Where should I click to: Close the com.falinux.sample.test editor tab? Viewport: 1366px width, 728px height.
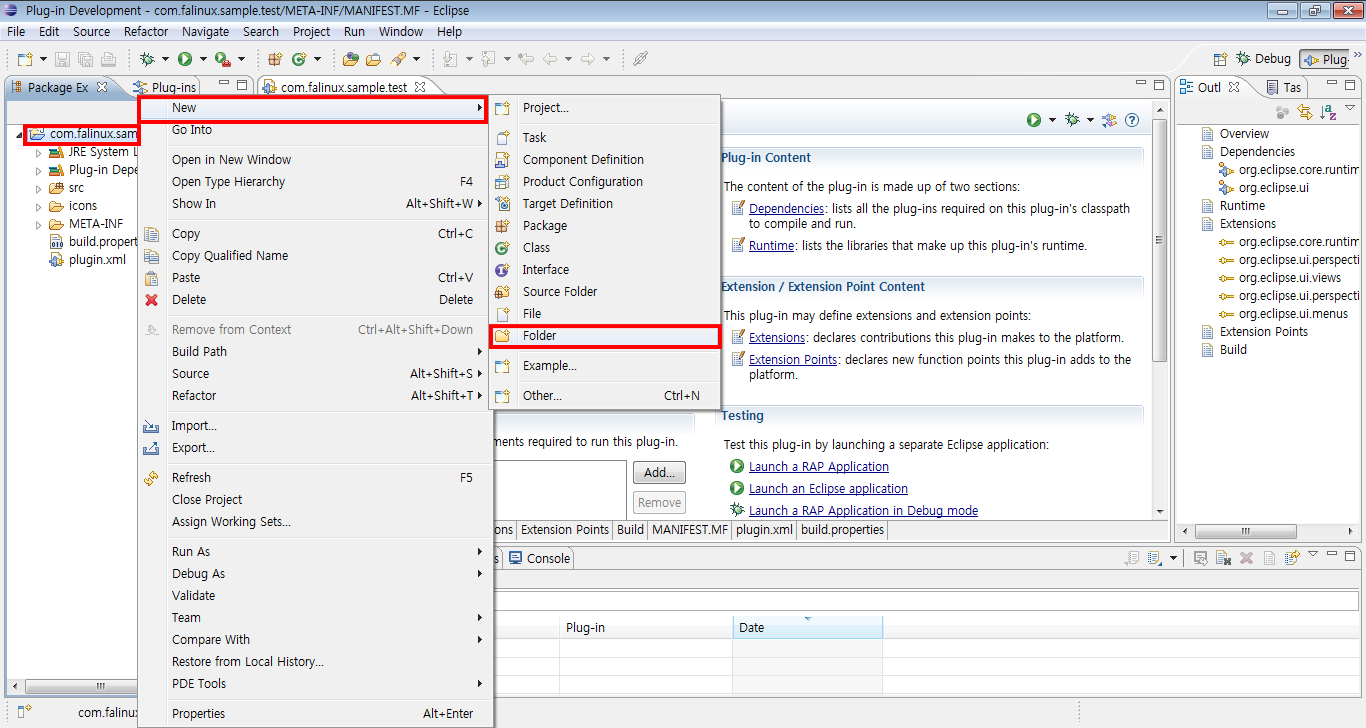420,87
